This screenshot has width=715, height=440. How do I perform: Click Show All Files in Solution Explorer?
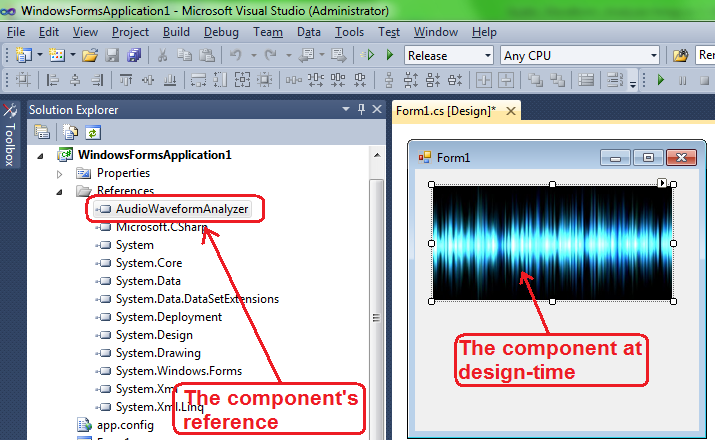tap(69, 131)
